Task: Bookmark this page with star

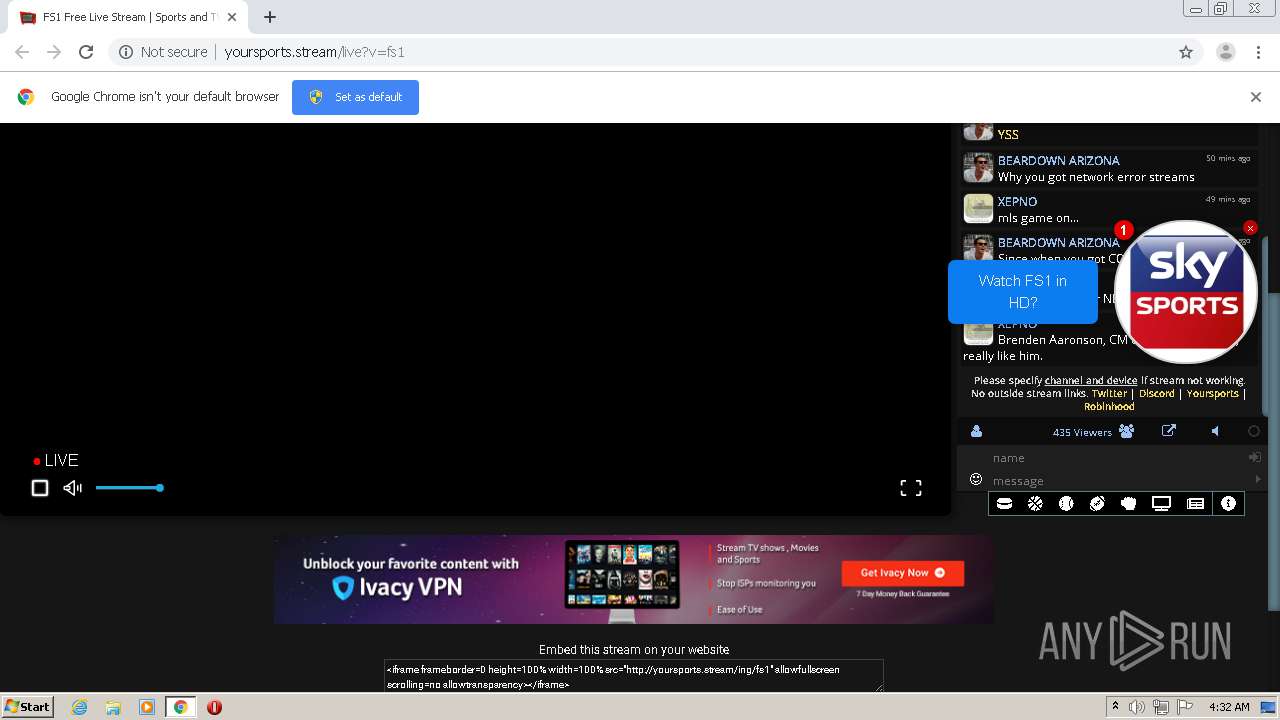Action: (x=1186, y=52)
